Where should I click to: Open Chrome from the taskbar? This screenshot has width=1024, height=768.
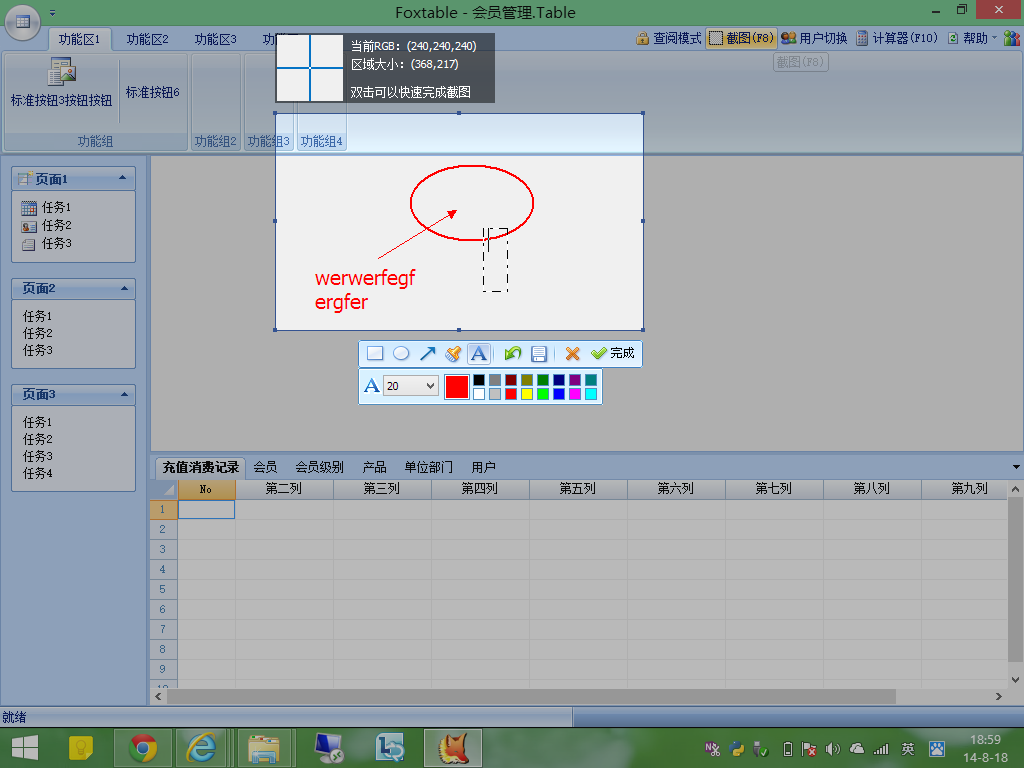click(143, 748)
